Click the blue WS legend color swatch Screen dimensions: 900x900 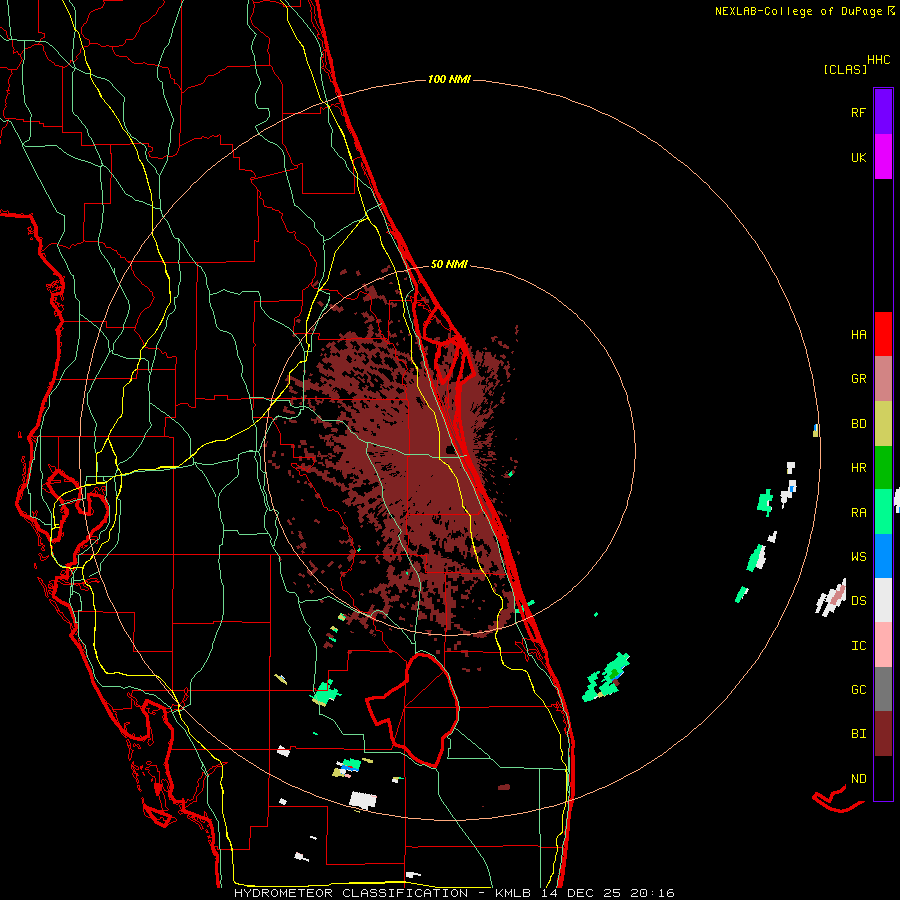pyautogui.click(x=883, y=556)
